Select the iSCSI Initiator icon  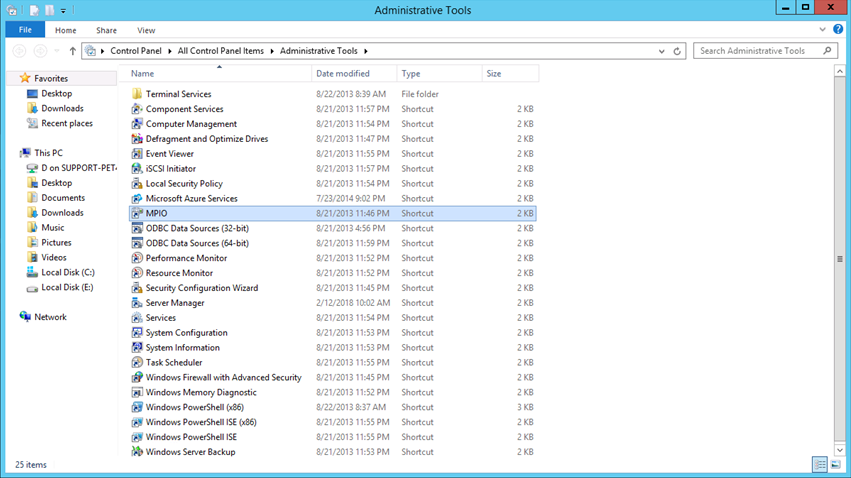click(137, 169)
